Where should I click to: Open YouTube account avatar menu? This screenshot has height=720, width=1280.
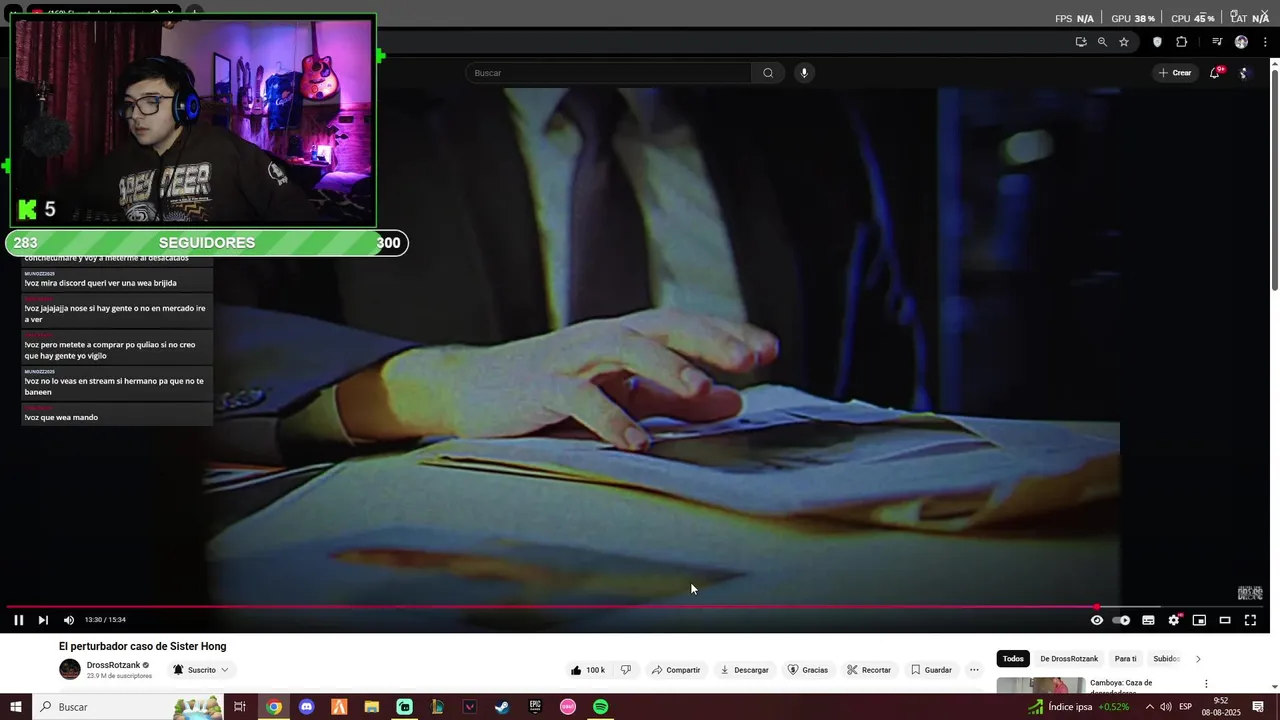click(1245, 73)
